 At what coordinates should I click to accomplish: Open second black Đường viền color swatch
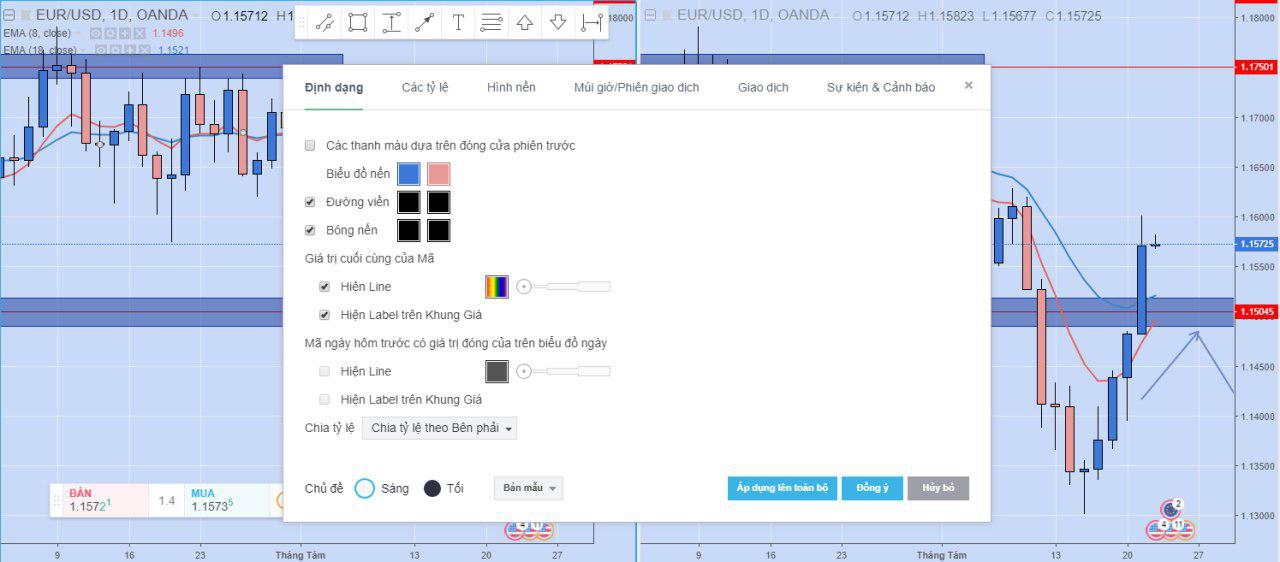[x=439, y=202]
